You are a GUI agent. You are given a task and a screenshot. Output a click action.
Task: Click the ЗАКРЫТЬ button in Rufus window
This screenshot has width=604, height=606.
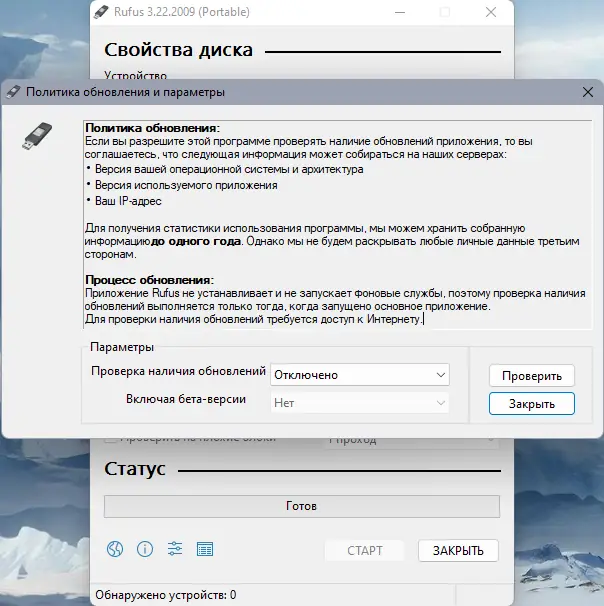coord(458,550)
